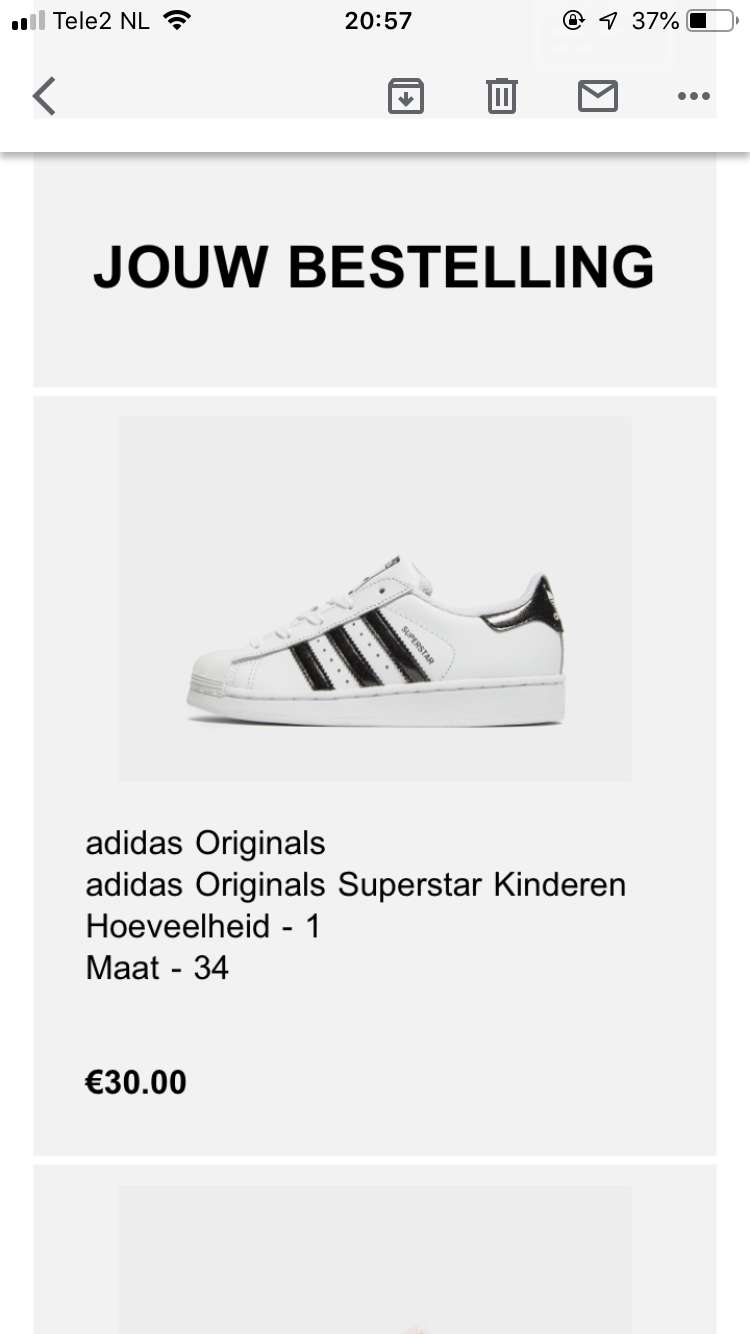750x1334 pixels.
Task: Mark the email unread via envelope icon
Action: (598, 96)
